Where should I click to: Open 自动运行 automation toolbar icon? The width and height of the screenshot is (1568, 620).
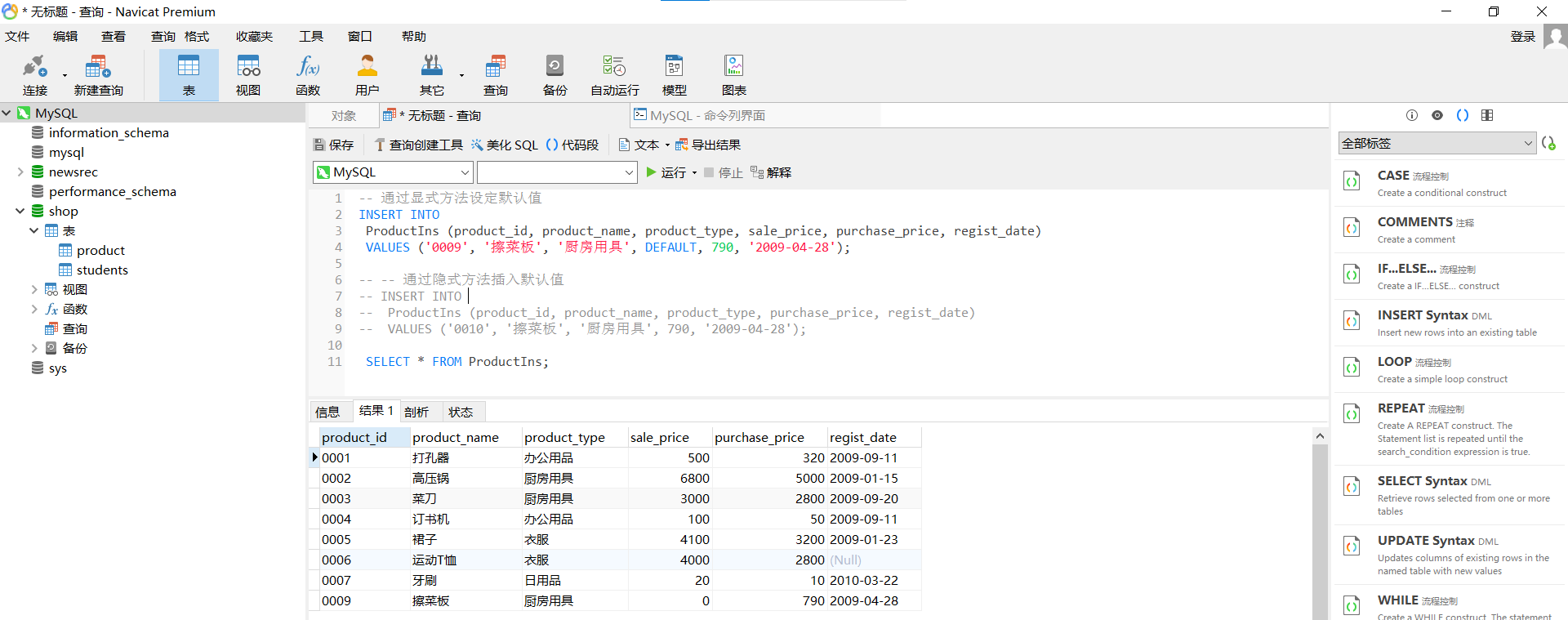coord(615,75)
